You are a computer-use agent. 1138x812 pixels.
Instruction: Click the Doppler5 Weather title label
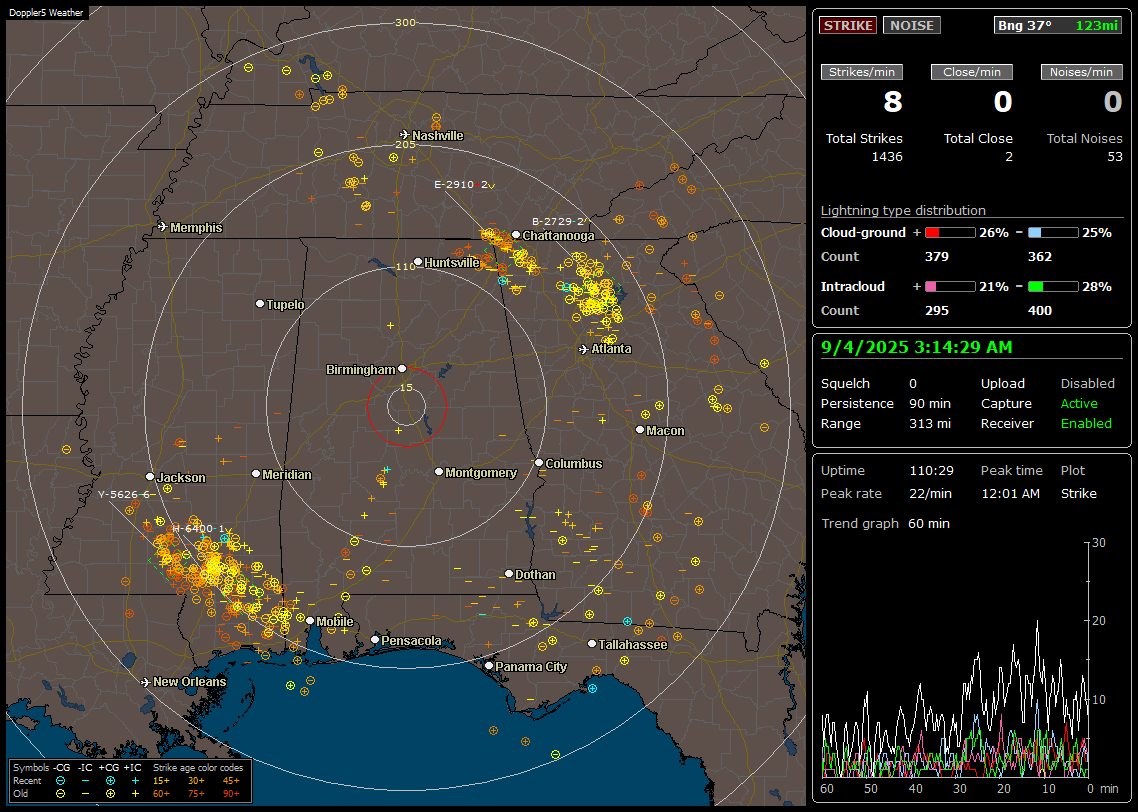coord(46,12)
